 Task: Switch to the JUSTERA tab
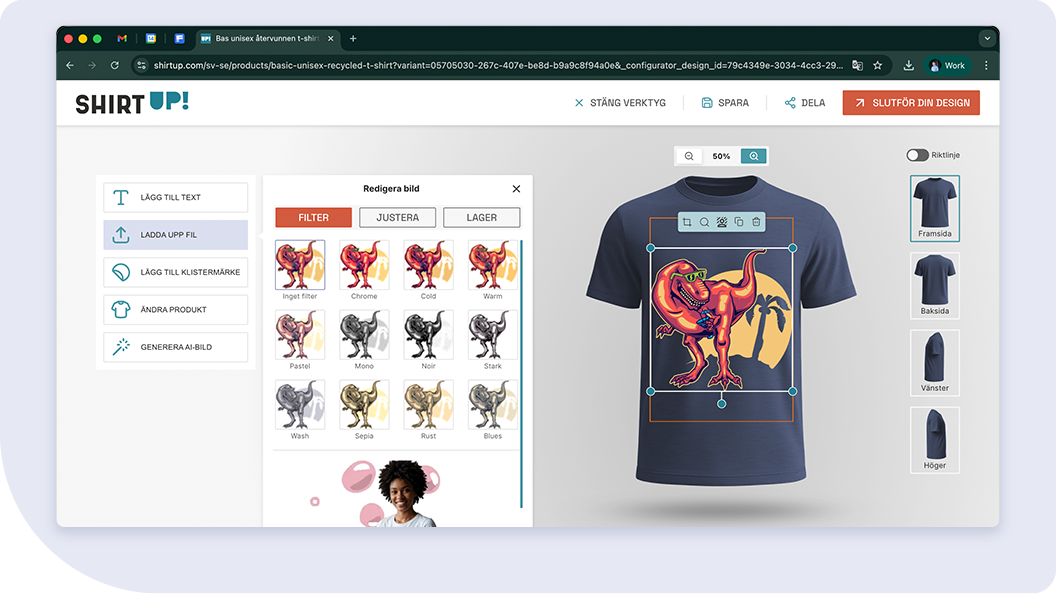point(397,218)
